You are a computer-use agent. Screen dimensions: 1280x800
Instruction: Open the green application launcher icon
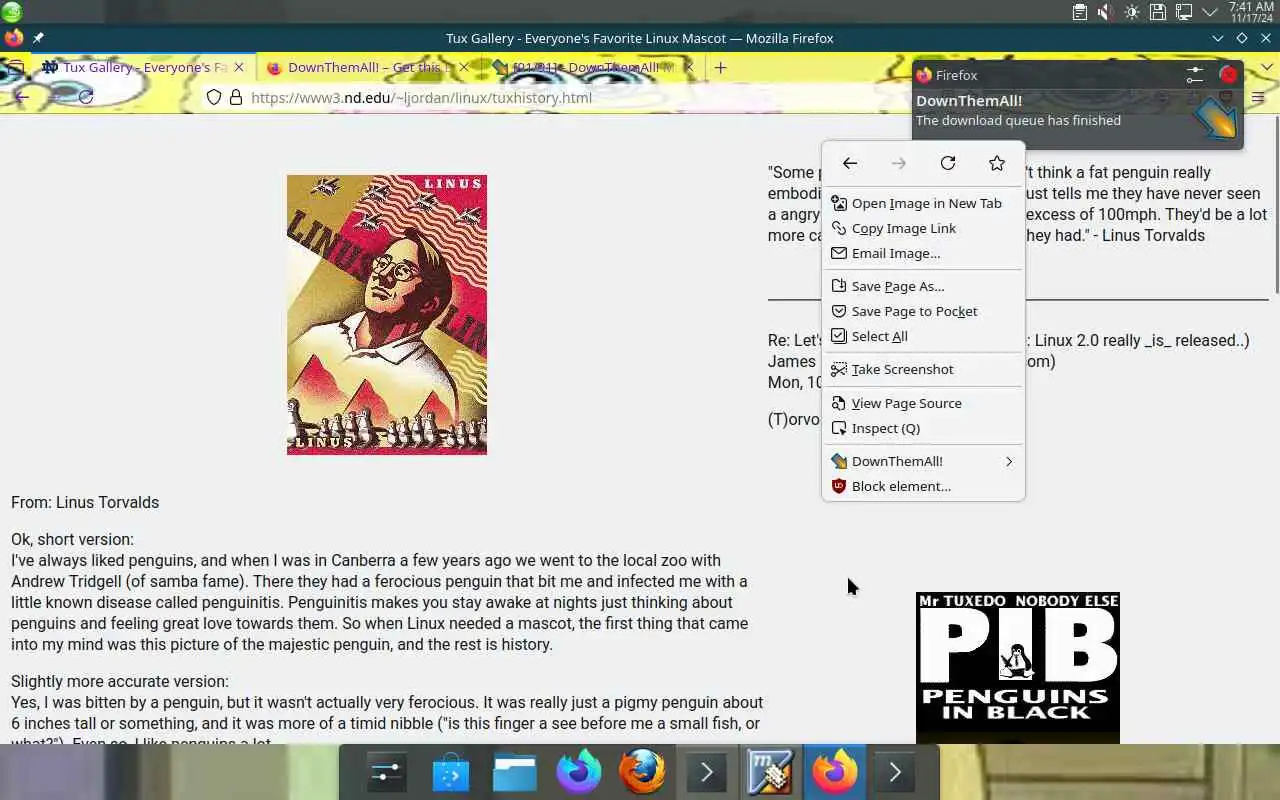click(x=11, y=12)
